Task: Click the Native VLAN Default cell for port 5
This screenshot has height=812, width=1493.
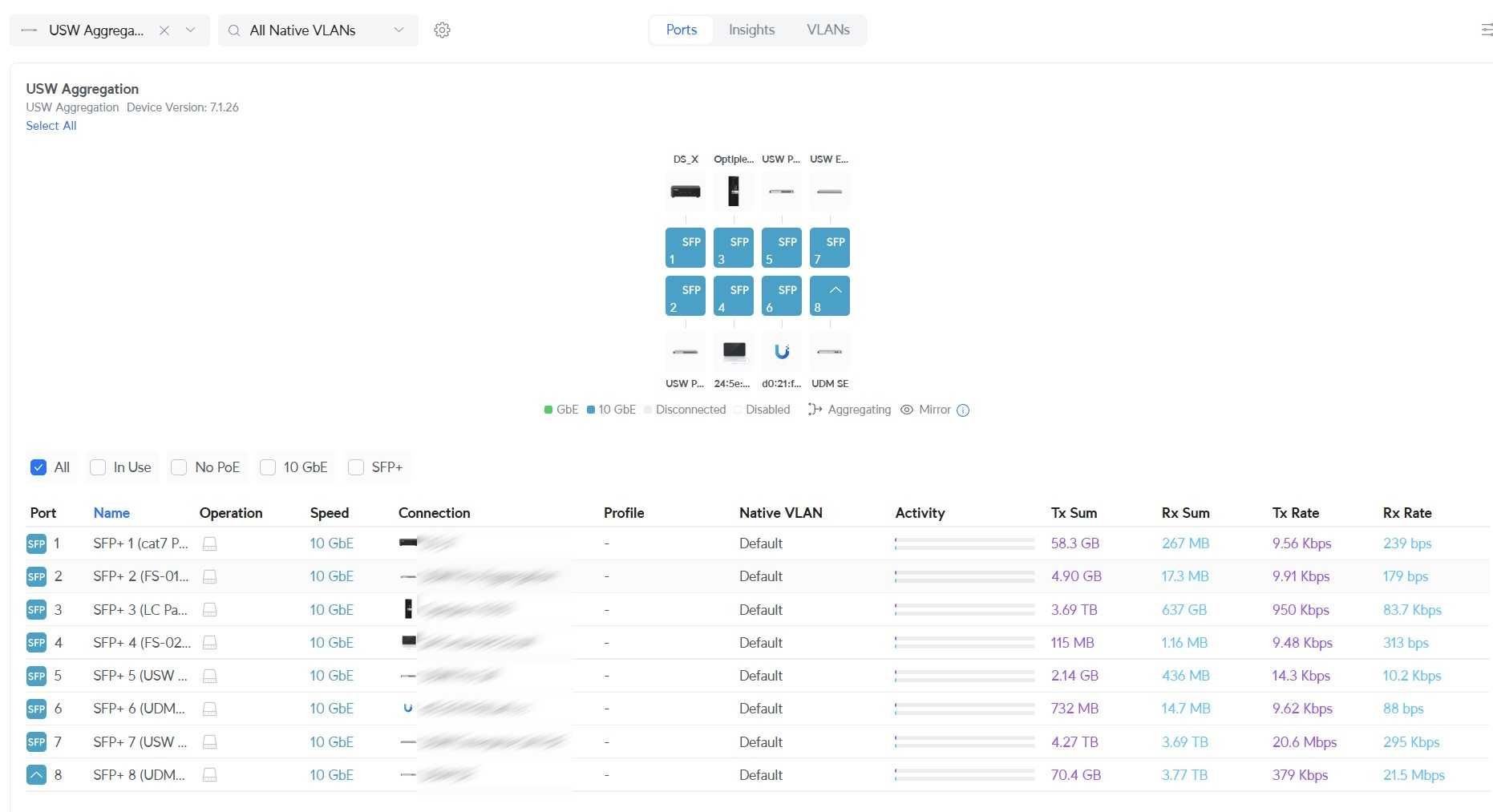Action: click(x=760, y=676)
